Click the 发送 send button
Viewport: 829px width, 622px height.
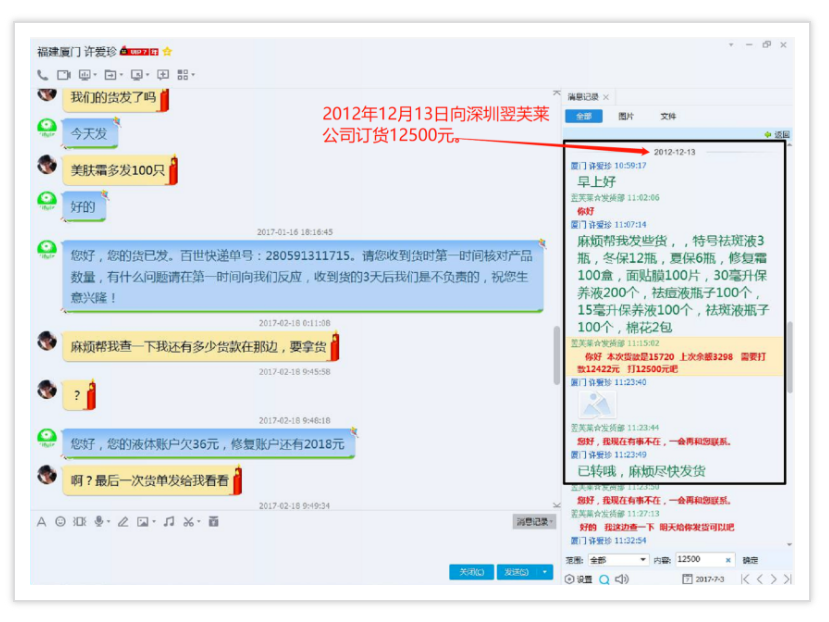pyautogui.click(x=515, y=571)
